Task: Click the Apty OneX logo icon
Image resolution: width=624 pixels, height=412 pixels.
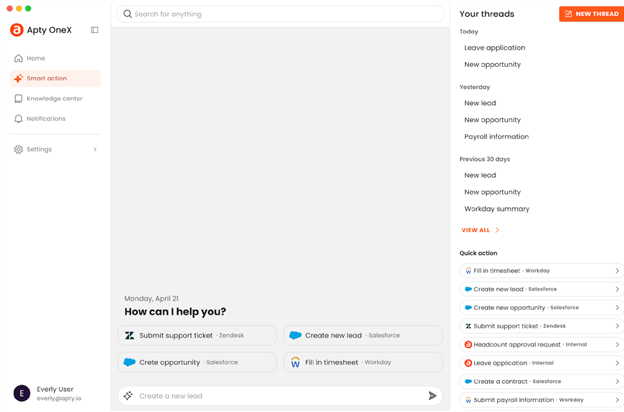Action: tap(17, 30)
